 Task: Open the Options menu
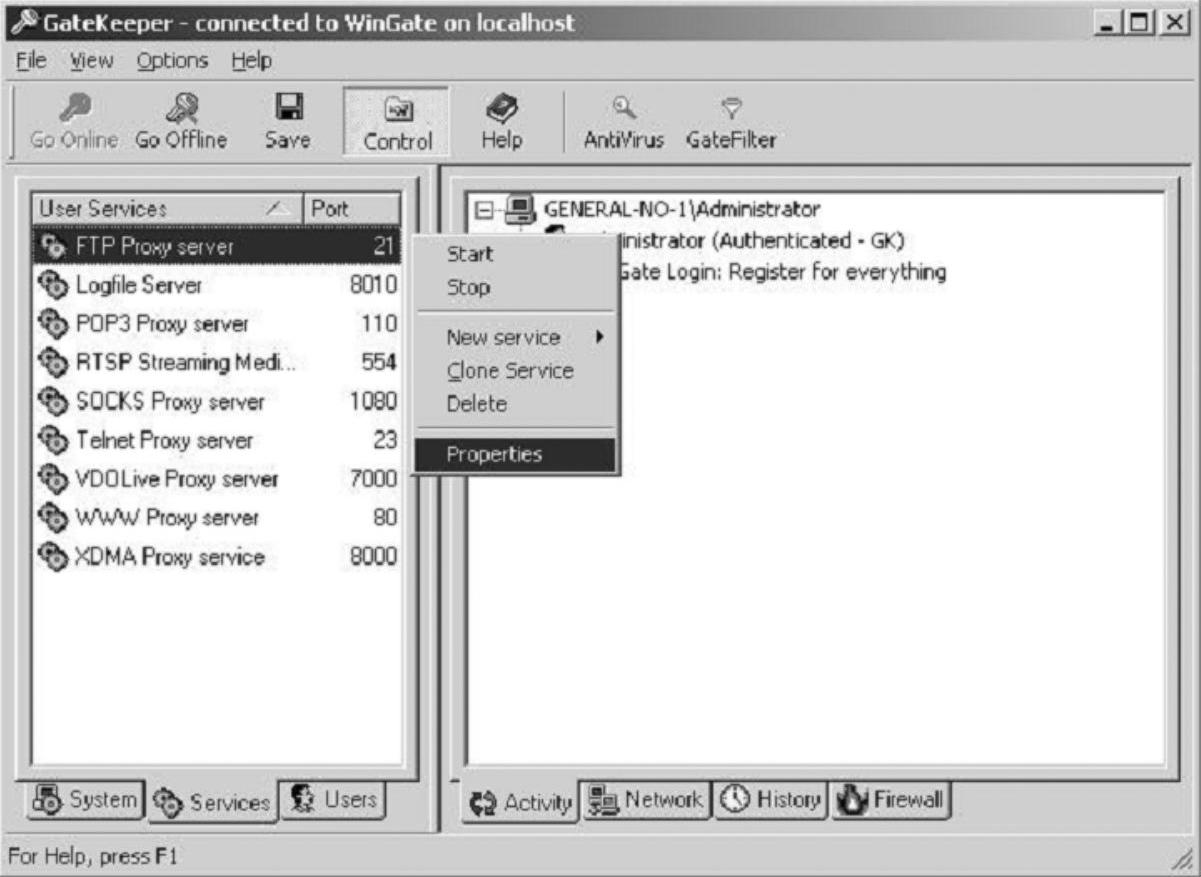pos(172,61)
